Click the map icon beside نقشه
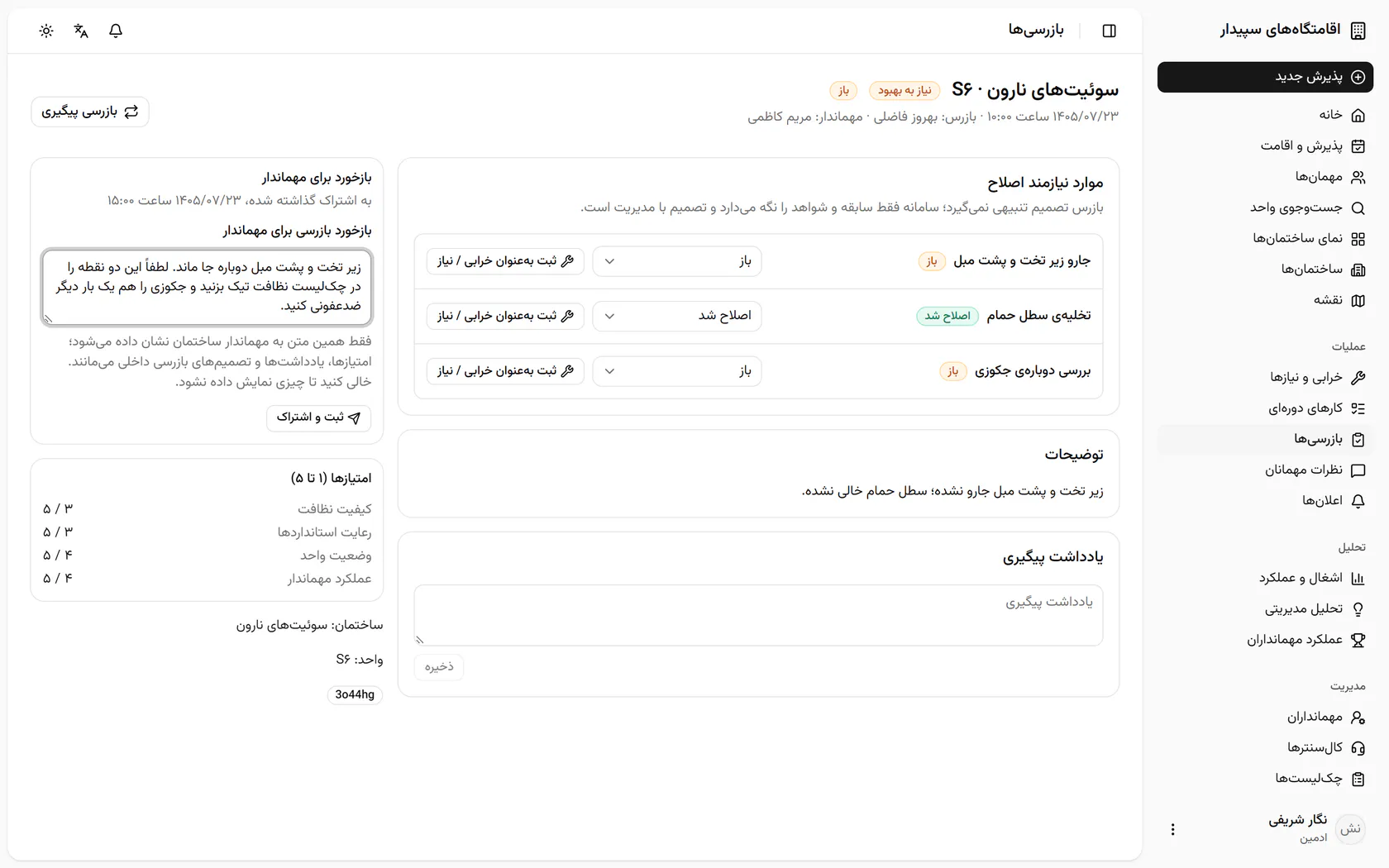1389x868 pixels. pyautogui.click(x=1358, y=300)
